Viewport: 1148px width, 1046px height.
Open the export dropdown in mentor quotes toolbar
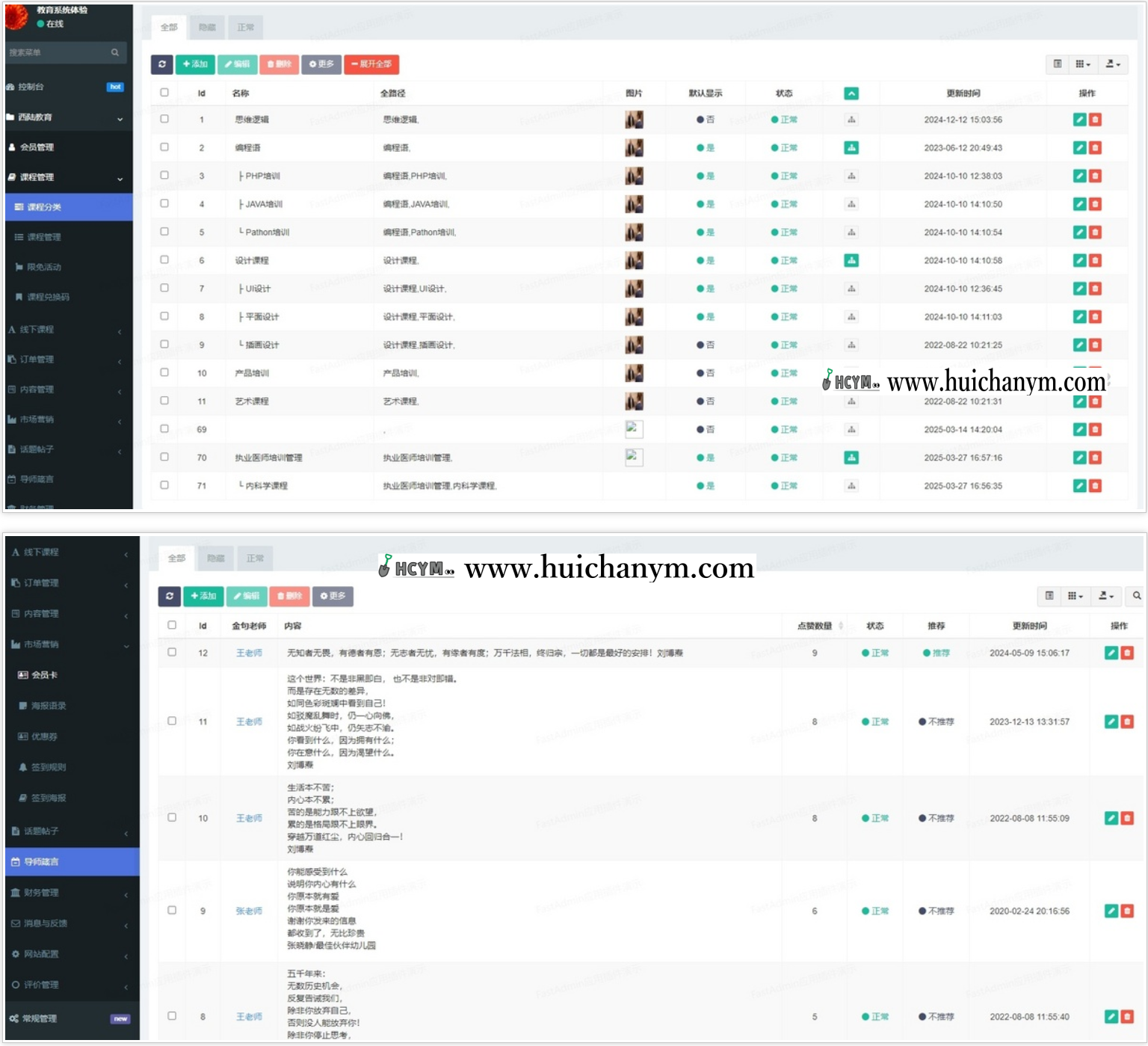click(x=1105, y=596)
